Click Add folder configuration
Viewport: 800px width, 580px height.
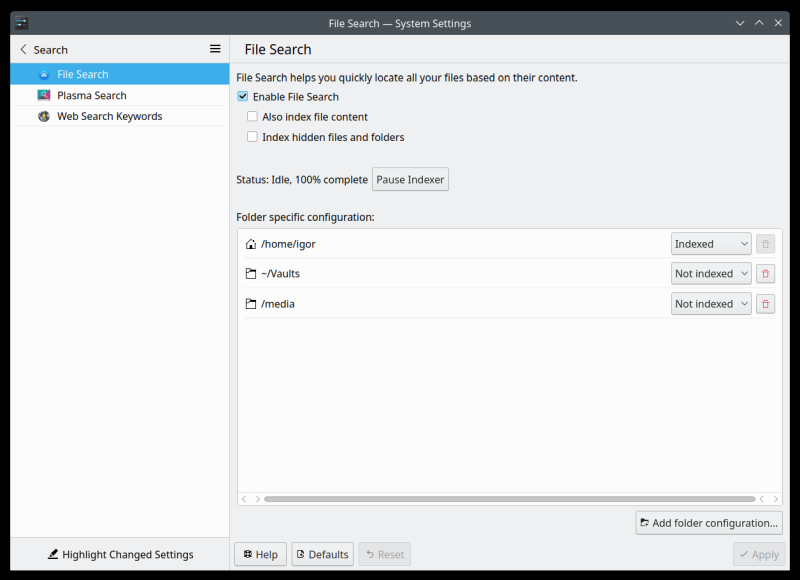pyautogui.click(x=709, y=522)
